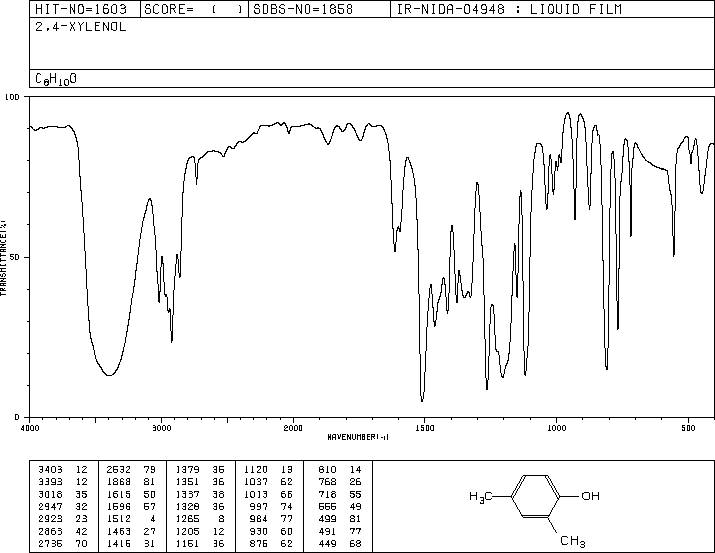Select peak 2947 in the peak table
Viewport: 715px width, 553px height.
[50, 506]
